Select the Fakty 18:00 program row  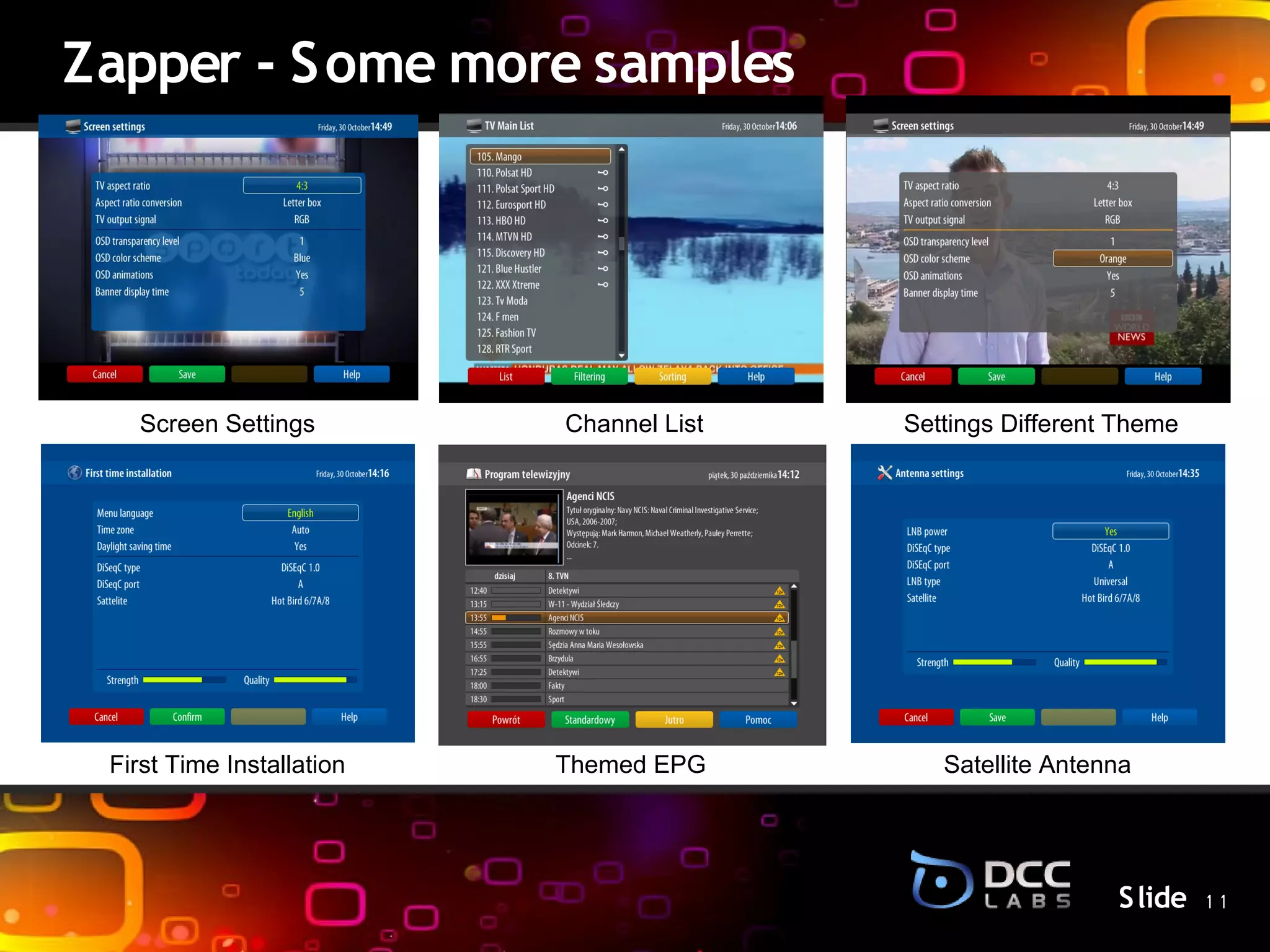pyautogui.click(x=626, y=686)
